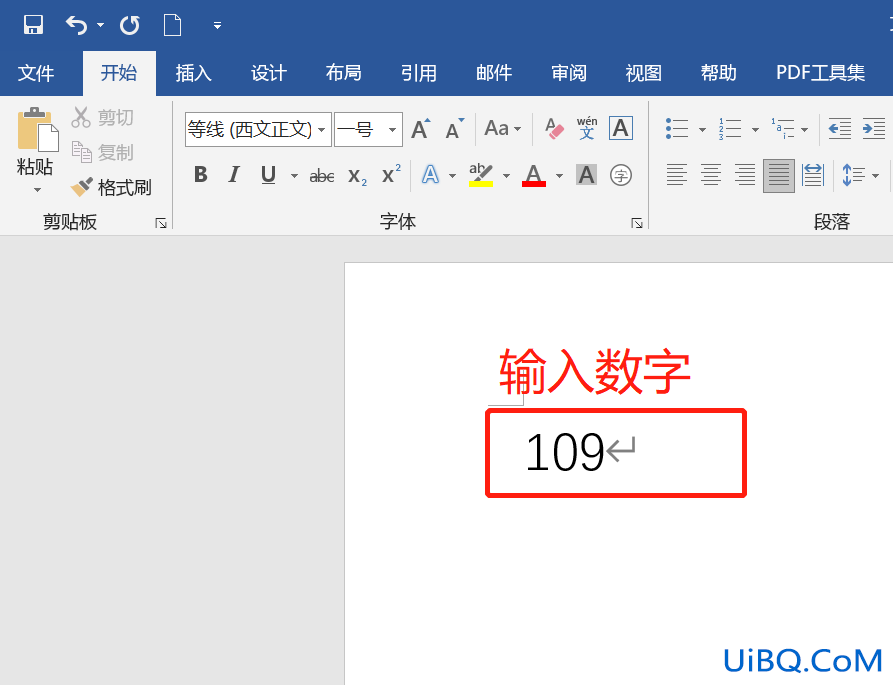The image size is (893, 685).
Task: Expand the numbering library dropdown arrow
Action: click(755, 130)
